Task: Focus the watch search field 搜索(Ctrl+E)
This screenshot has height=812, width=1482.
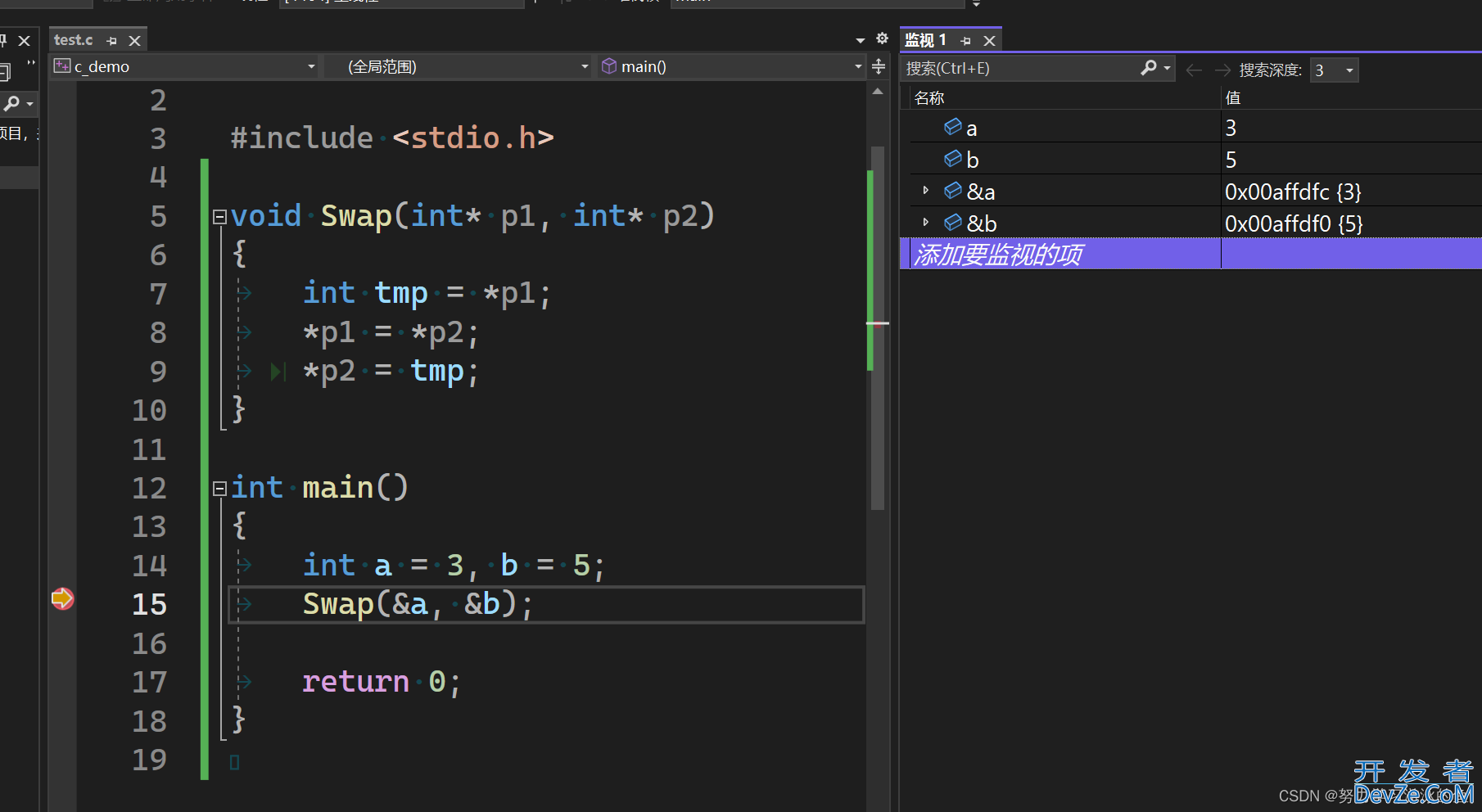Action: coord(1019,69)
